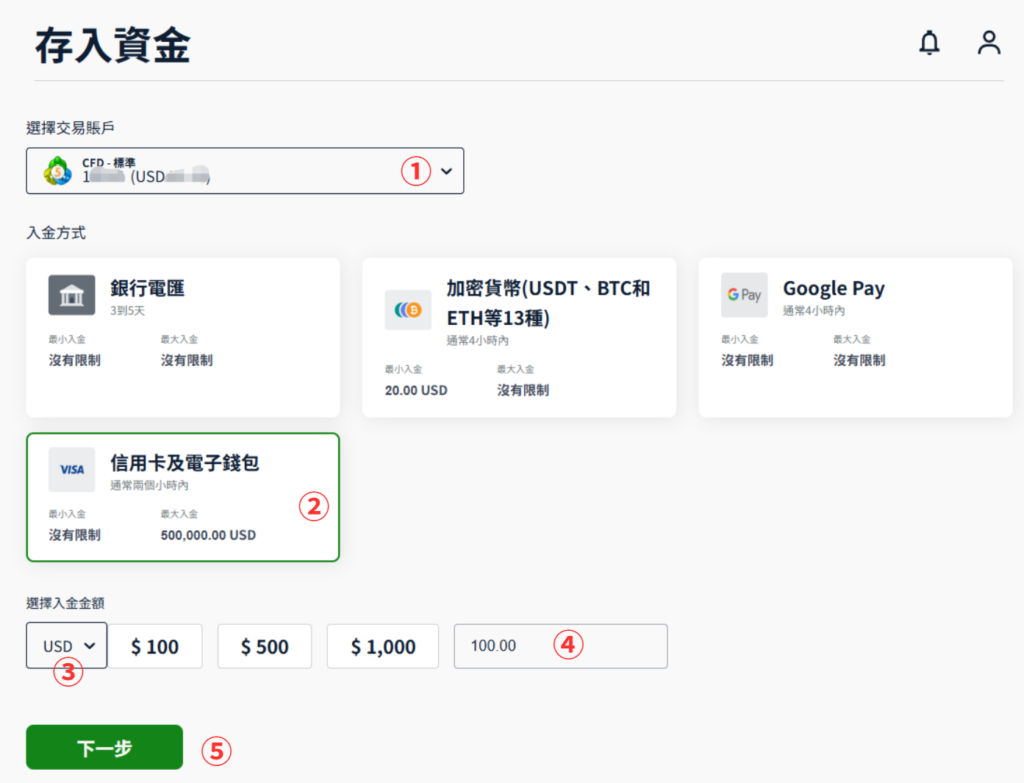Click the G Pay logo on the Google Pay card
Image resolution: width=1024 pixels, height=783 pixels.
pyautogui.click(x=744, y=295)
